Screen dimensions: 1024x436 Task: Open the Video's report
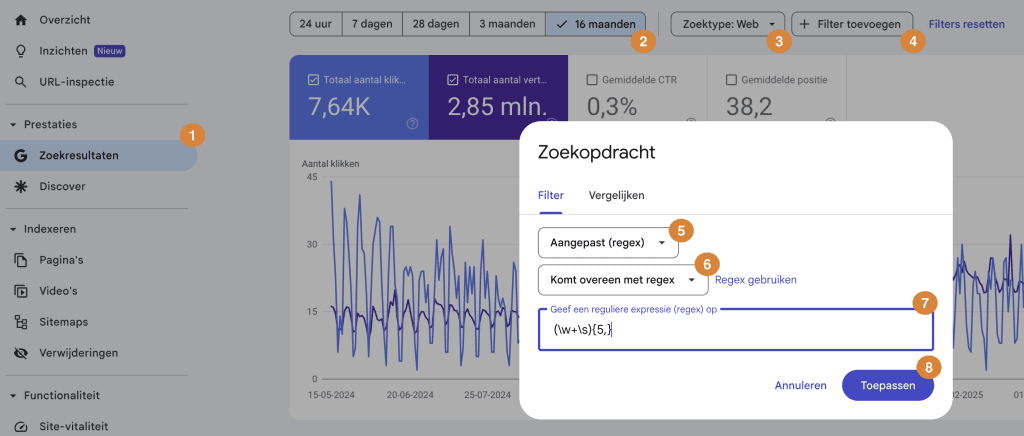(58, 291)
